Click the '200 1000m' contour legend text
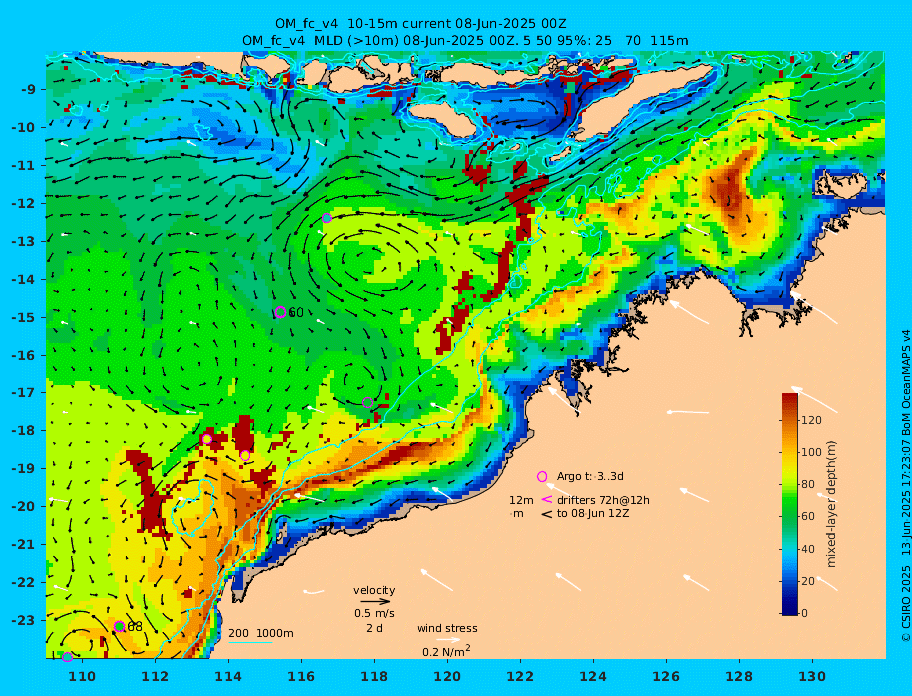 coord(261,633)
